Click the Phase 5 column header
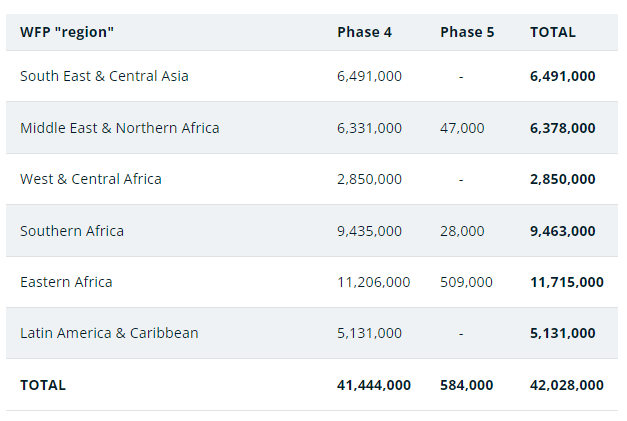This screenshot has width=627, height=421. (467, 32)
